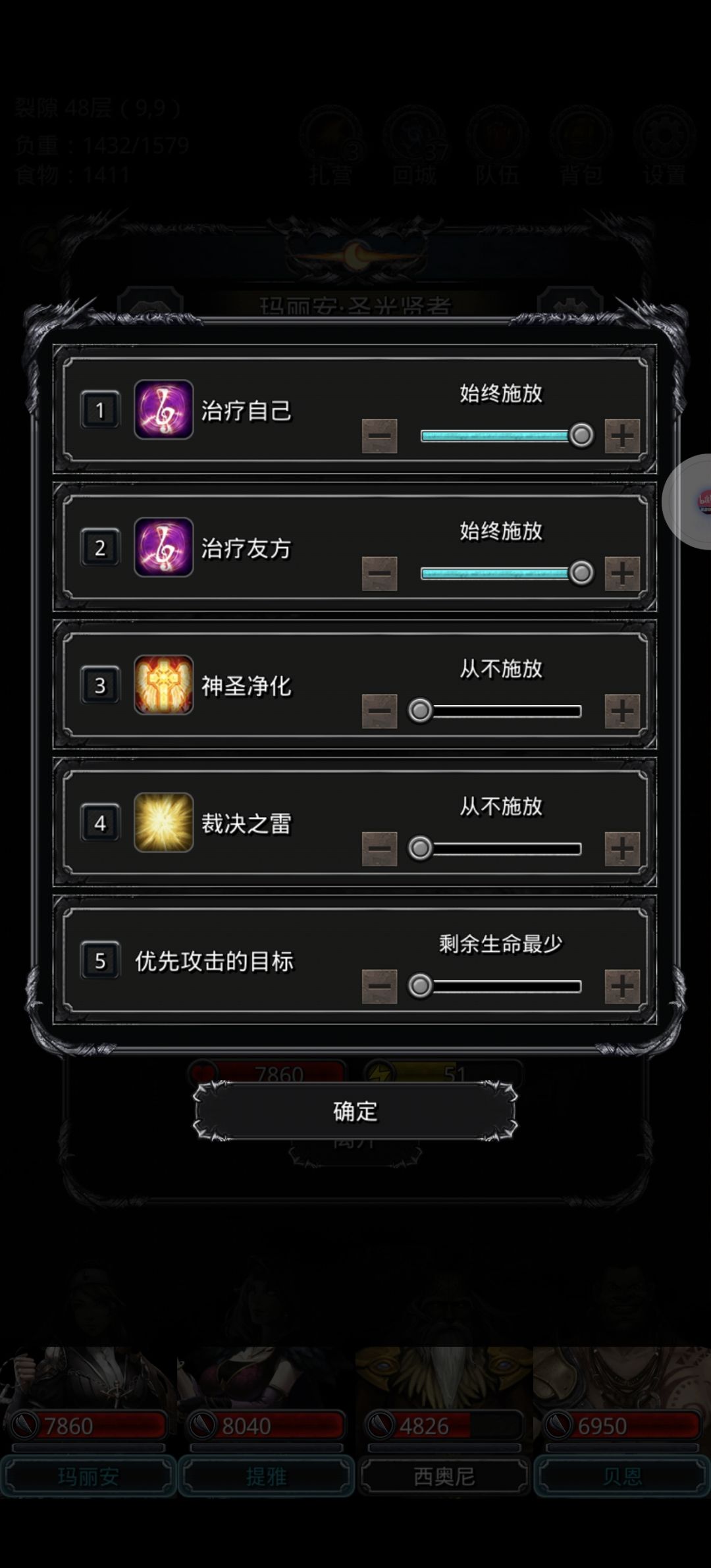Click the priority number 5 badge

[100, 960]
